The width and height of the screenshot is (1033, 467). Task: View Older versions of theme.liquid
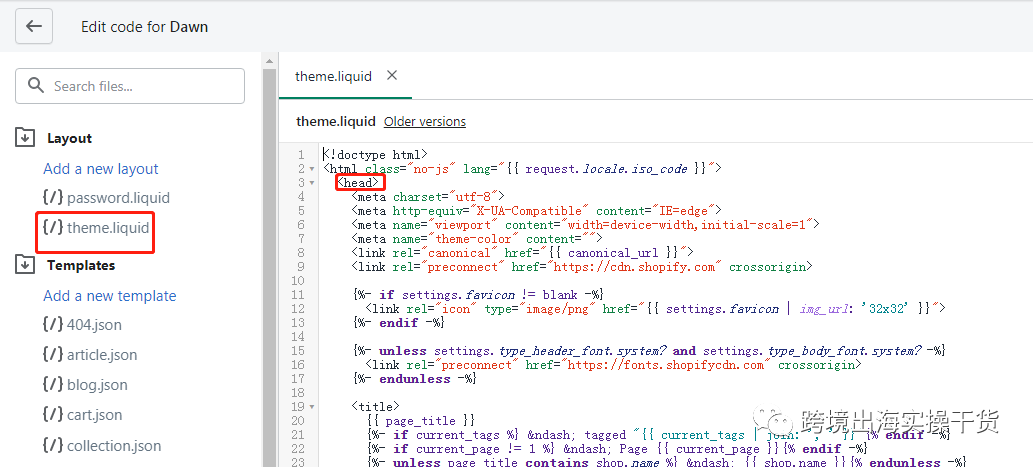pyautogui.click(x=425, y=121)
